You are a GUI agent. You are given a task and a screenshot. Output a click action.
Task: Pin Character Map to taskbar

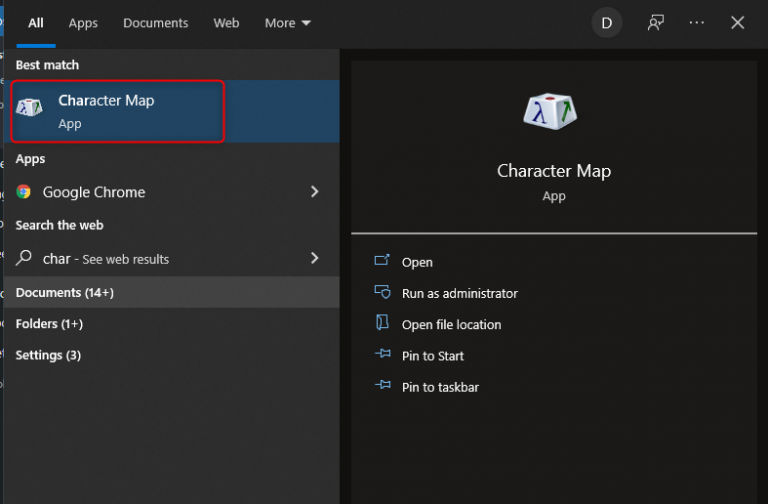(x=440, y=387)
